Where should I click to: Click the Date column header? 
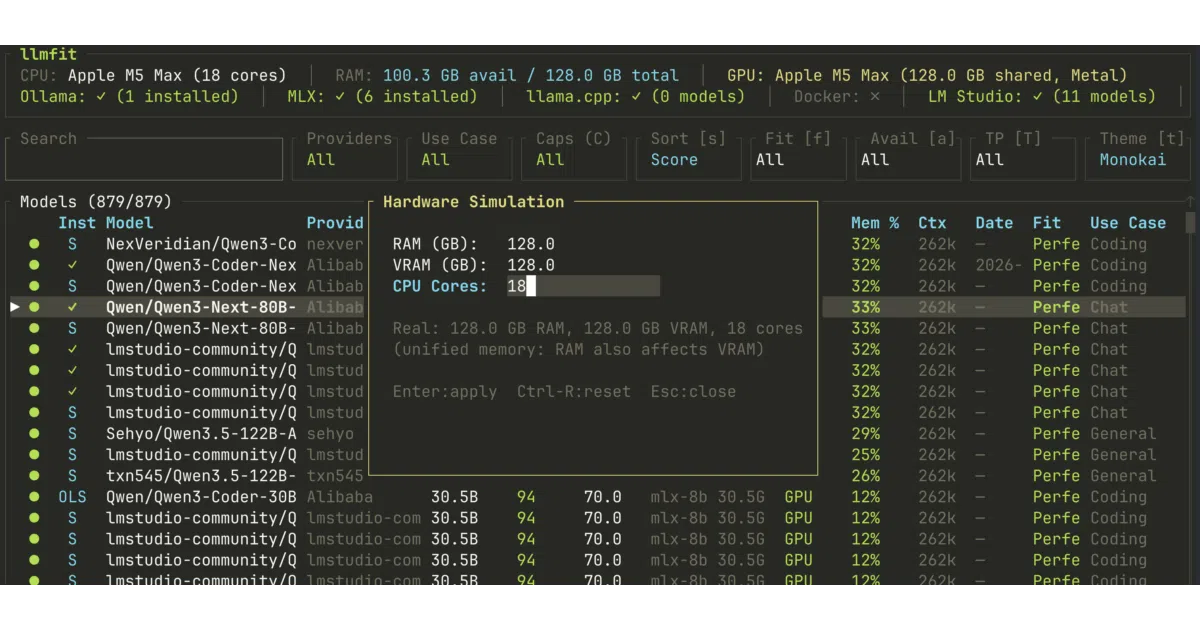coord(994,223)
